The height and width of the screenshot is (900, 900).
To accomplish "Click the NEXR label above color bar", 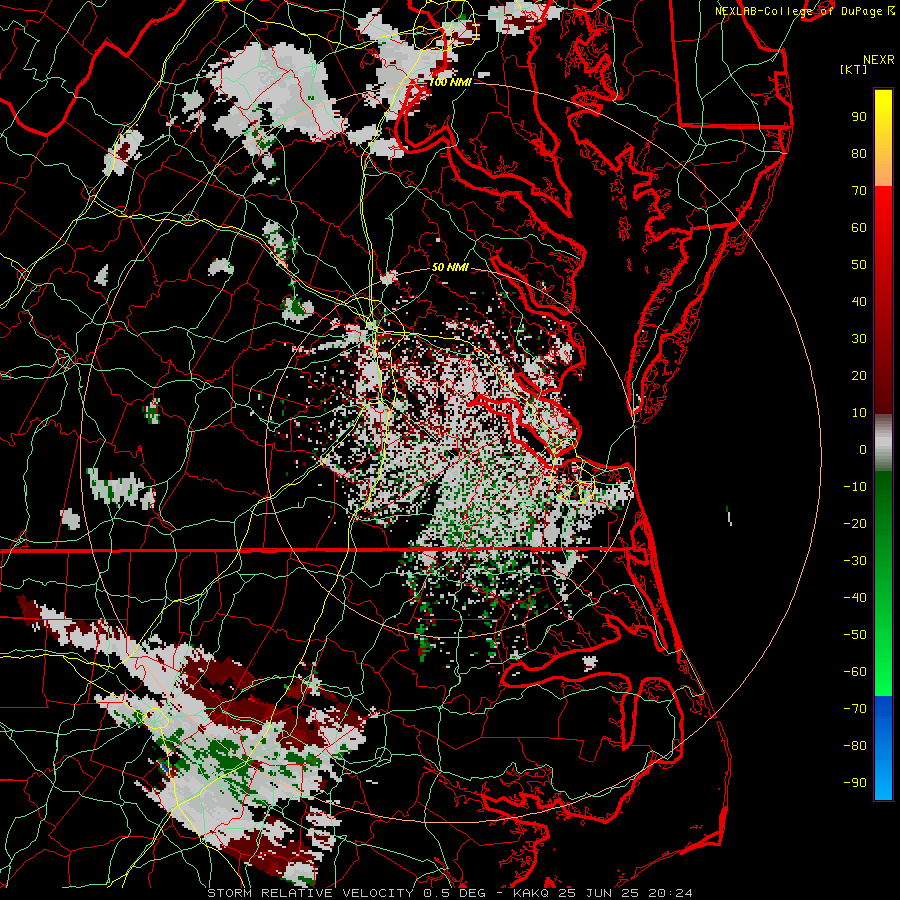I will pos(879,59).
